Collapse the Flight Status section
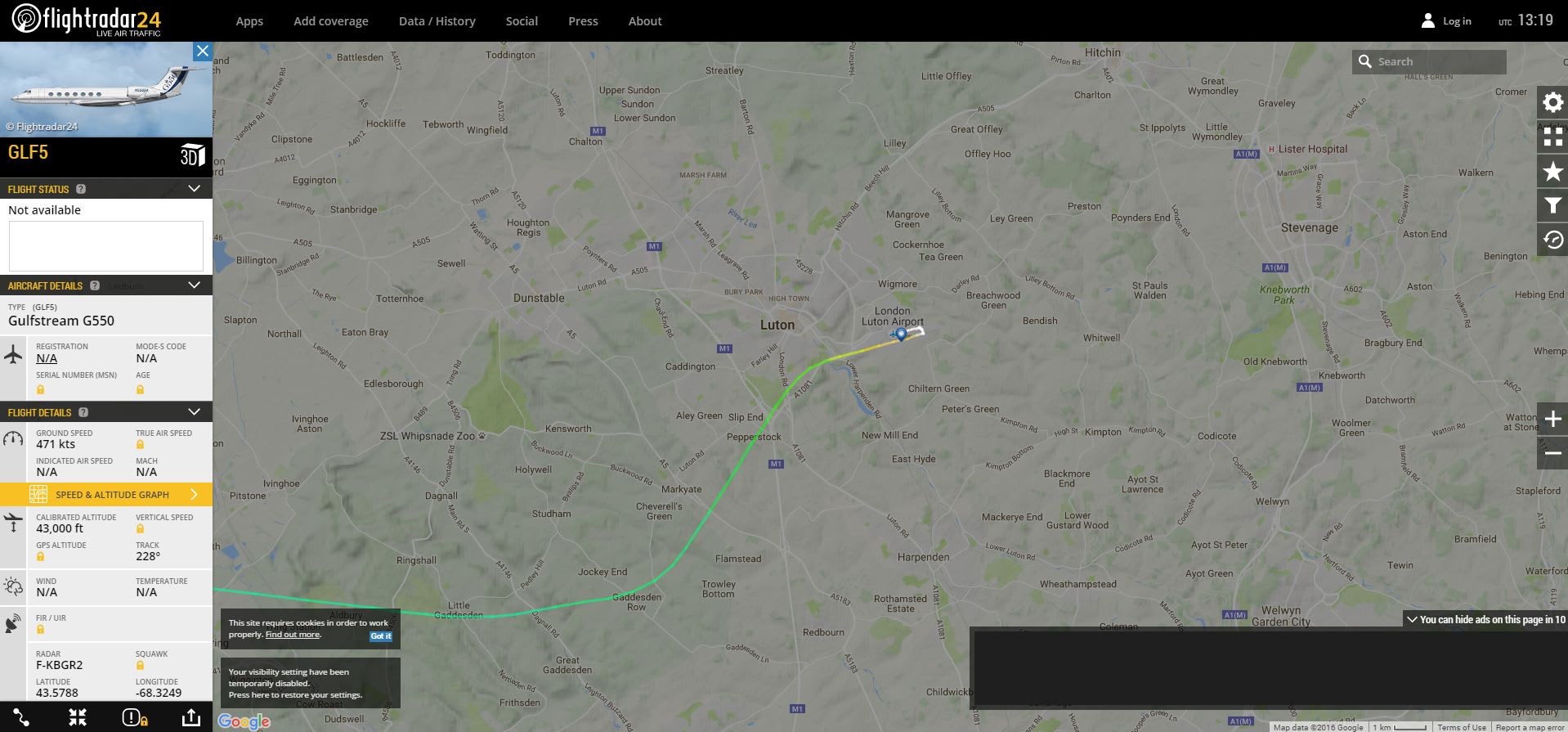Screen dimensions: 1568x732 point(194,189)
